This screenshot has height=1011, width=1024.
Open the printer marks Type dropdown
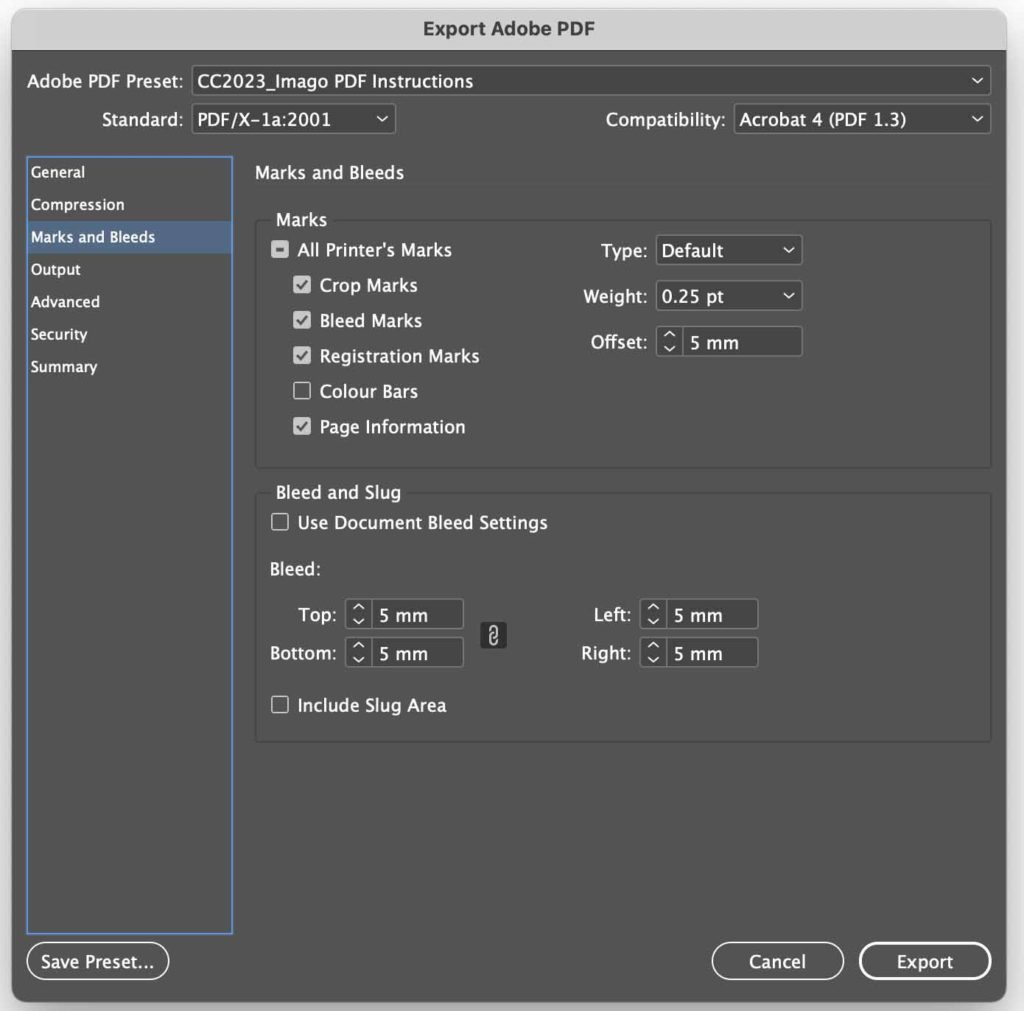tap(728, 250)
